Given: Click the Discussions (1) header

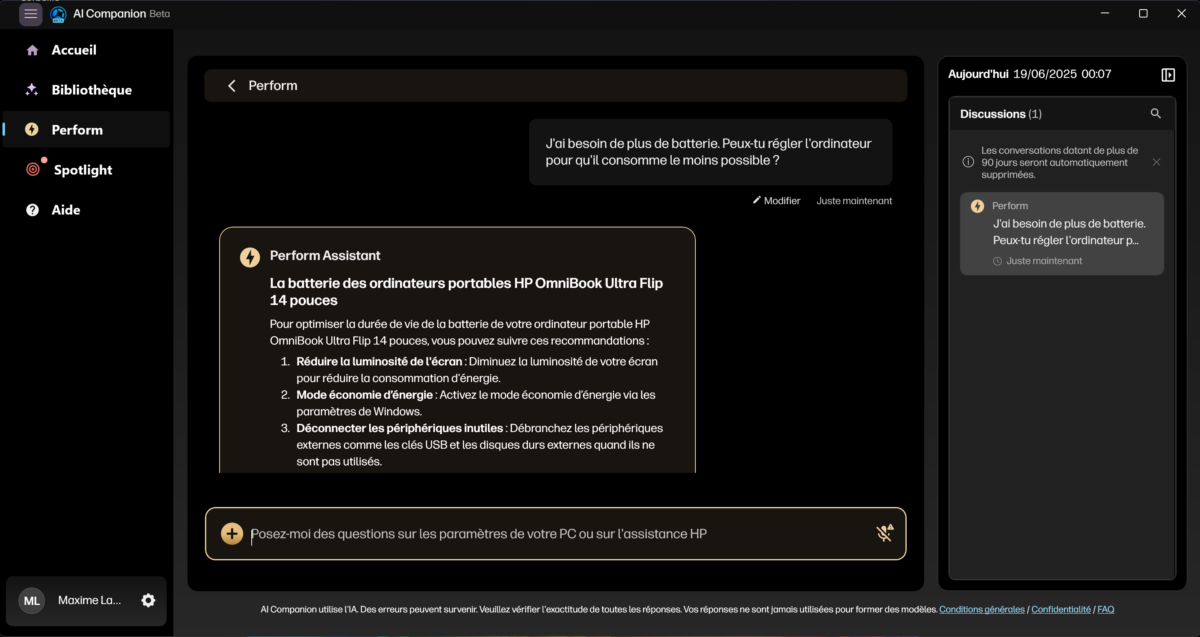Looking at the screenshot, I should pos(1001,114).
